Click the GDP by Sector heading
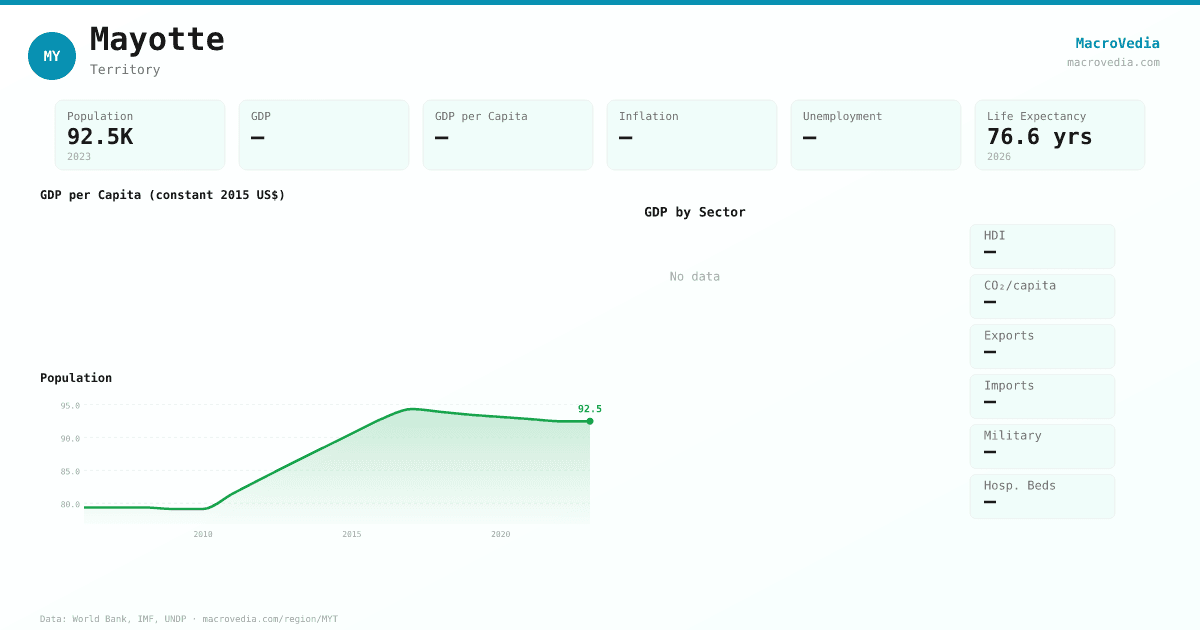The width and height of the screenshot is (1200, 630). [695, 212]
